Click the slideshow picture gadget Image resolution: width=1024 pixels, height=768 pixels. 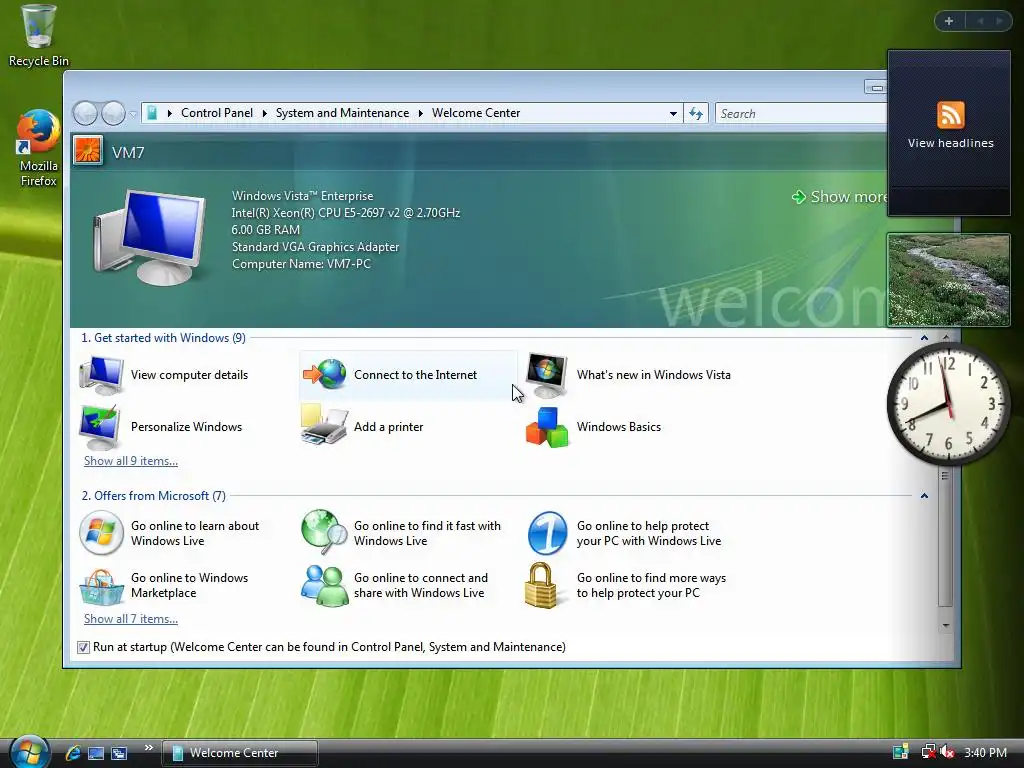[949, 280]
